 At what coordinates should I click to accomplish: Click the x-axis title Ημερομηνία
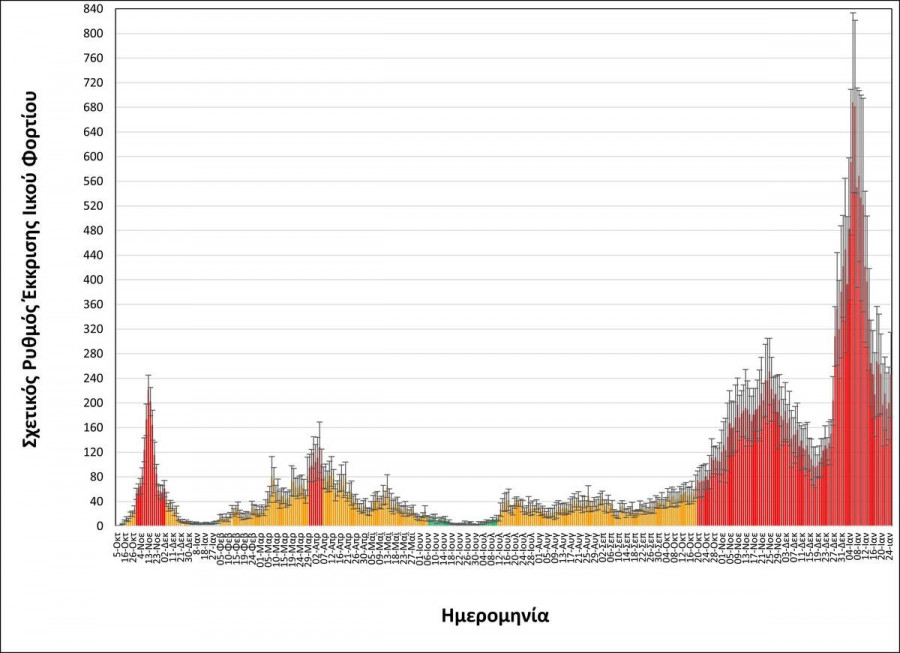[x=494, y=616]
